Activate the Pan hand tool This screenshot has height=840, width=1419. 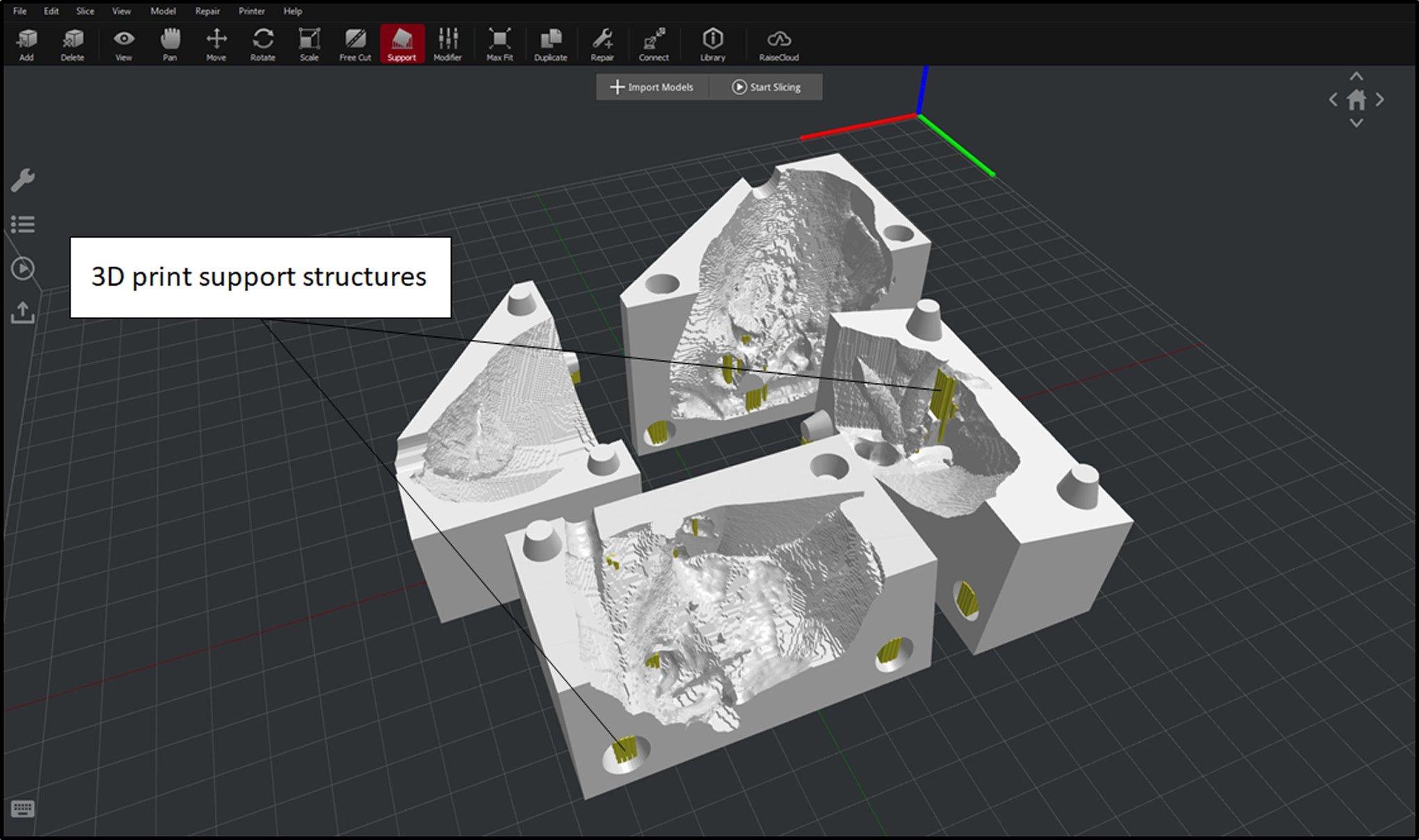coord(170,43)
